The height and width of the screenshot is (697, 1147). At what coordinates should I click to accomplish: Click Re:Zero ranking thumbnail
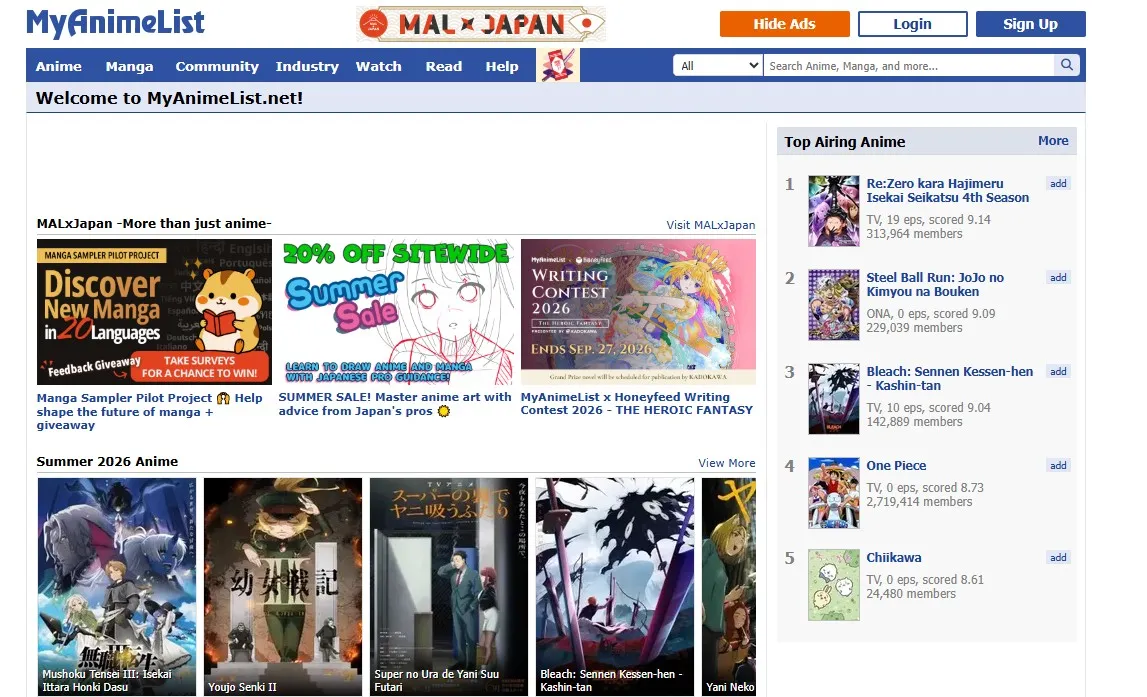tap(834, 211)
